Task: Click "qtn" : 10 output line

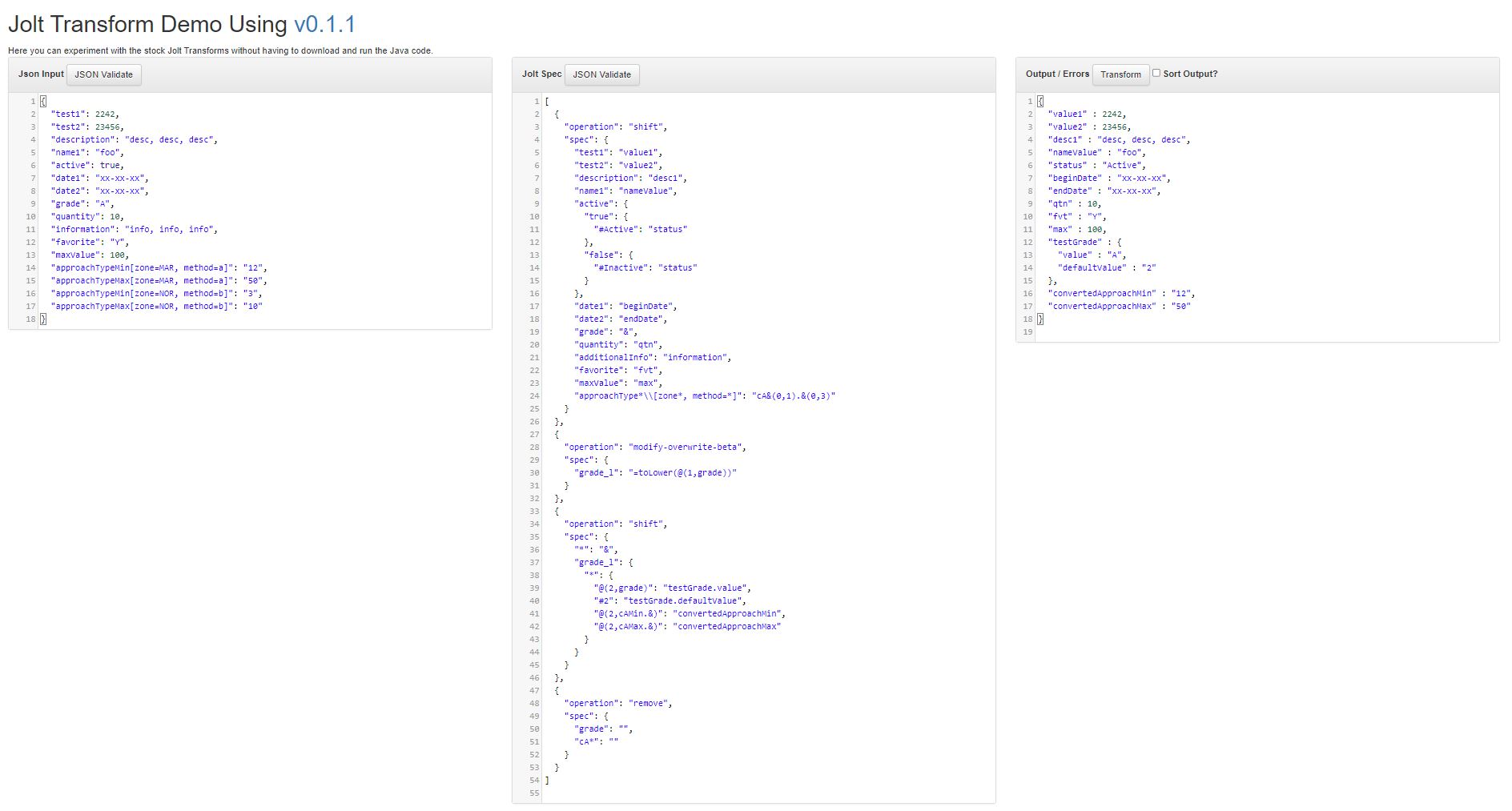Action: (x=1075, y=204)
